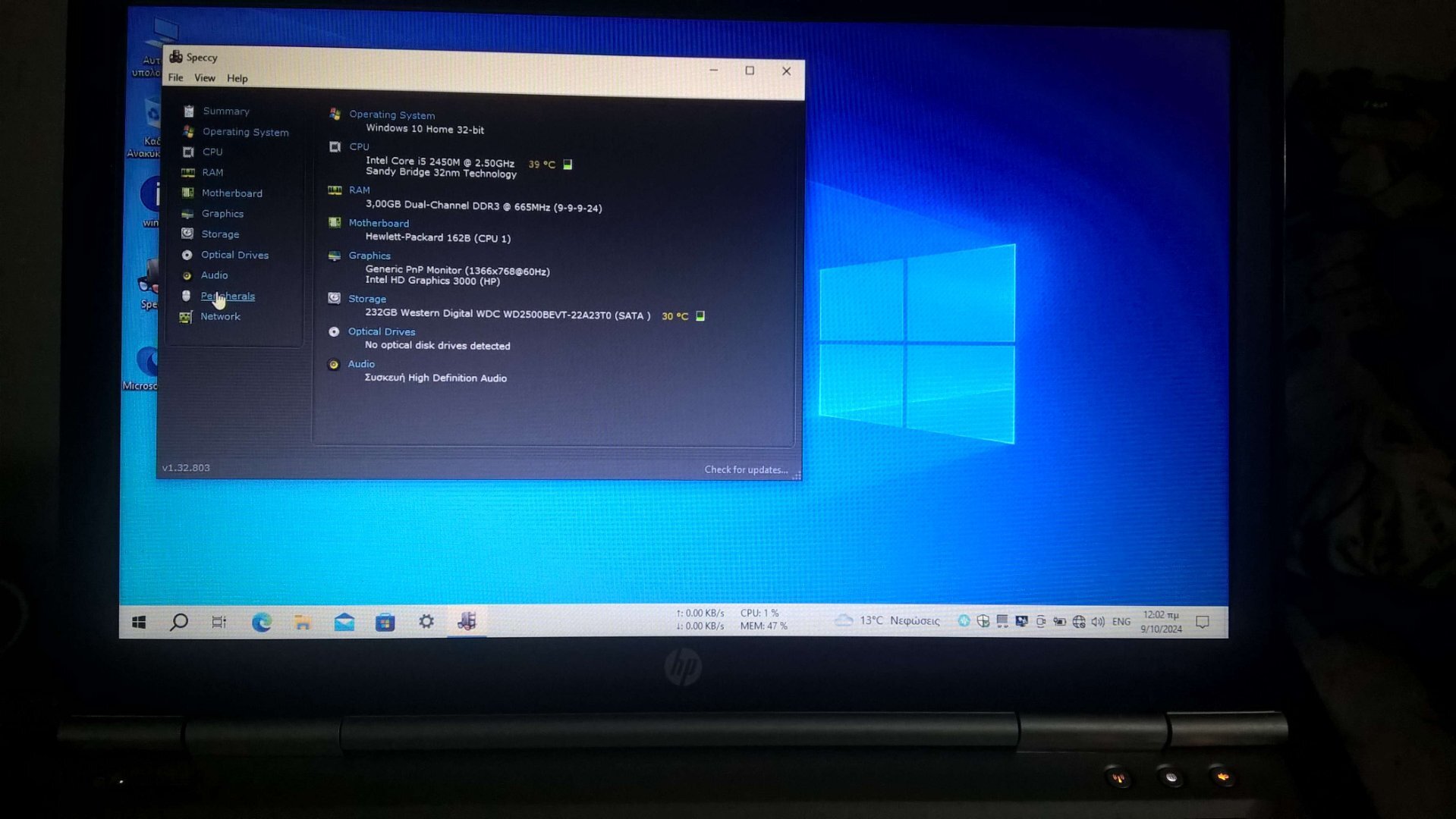Open File Explorer from the taskbar
The image size is (1456, 819).
tap(303, 622)
